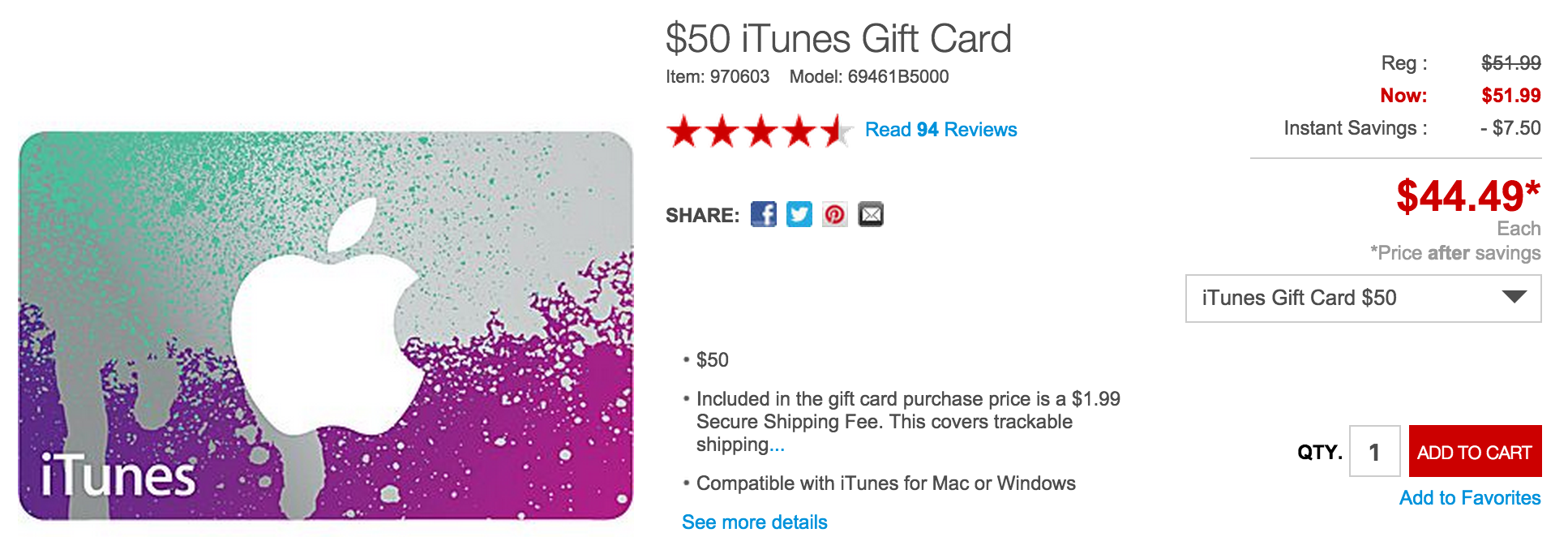Click the crossed-out regular price

1510,63
